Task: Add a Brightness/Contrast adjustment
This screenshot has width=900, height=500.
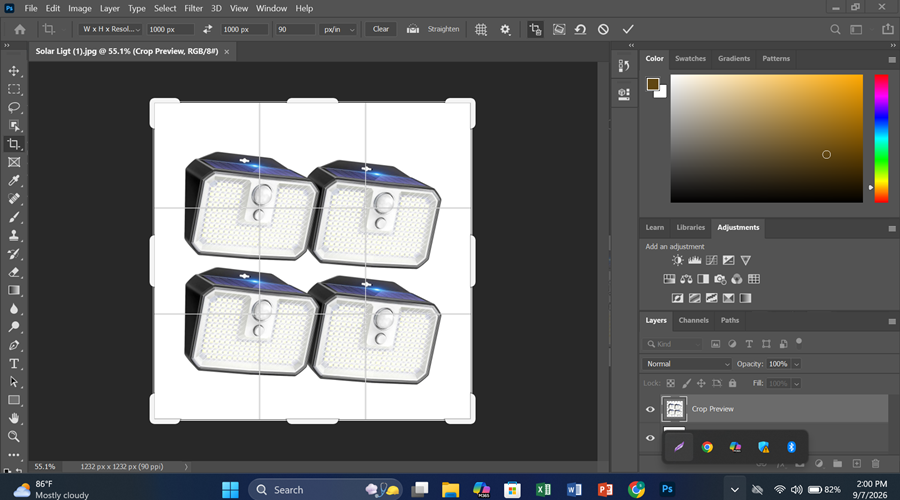Action: coord(678,261)
